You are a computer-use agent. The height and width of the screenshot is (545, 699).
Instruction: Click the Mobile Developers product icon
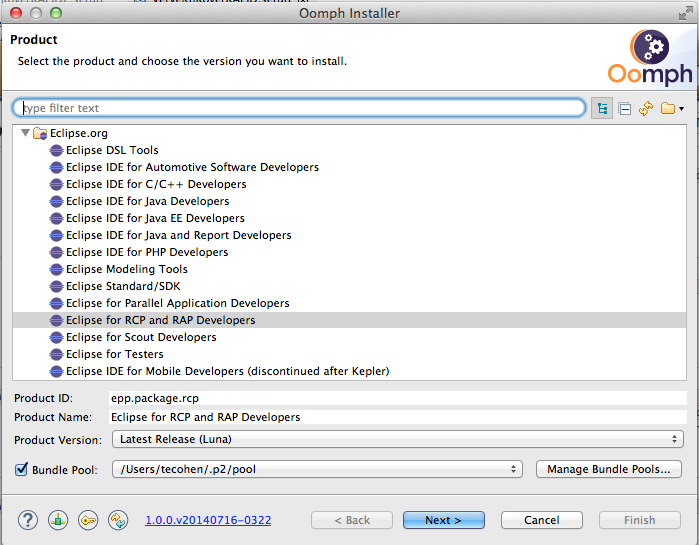pos(56,372)
